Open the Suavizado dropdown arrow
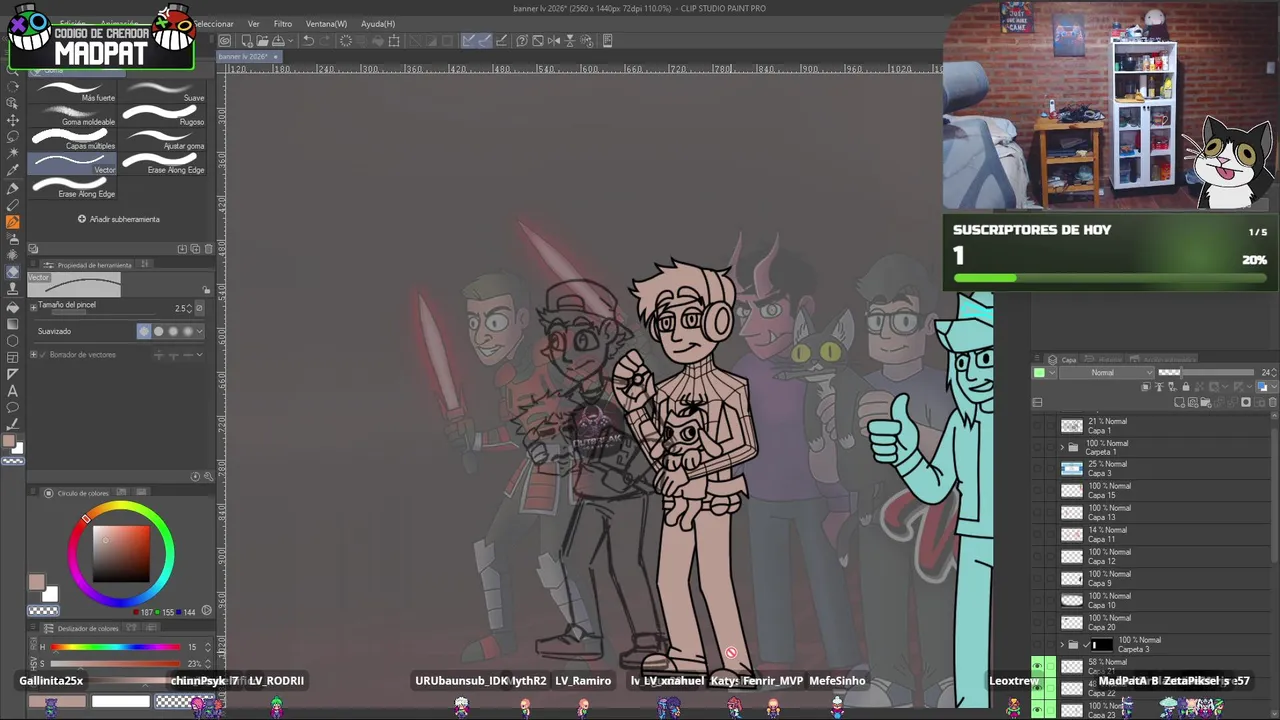This screenshot has width=1280, height=720. tap(200, 331)
